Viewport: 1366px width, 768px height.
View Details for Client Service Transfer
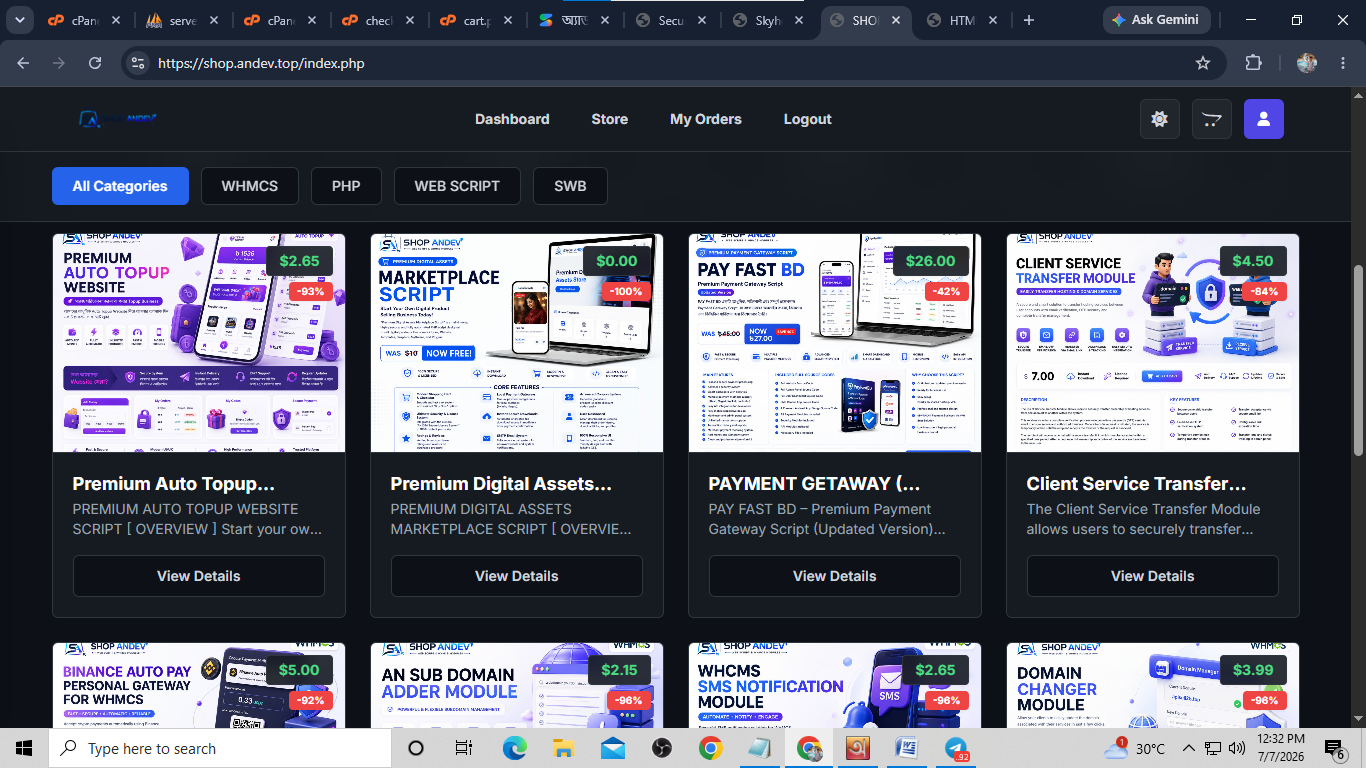(1153, 576)
